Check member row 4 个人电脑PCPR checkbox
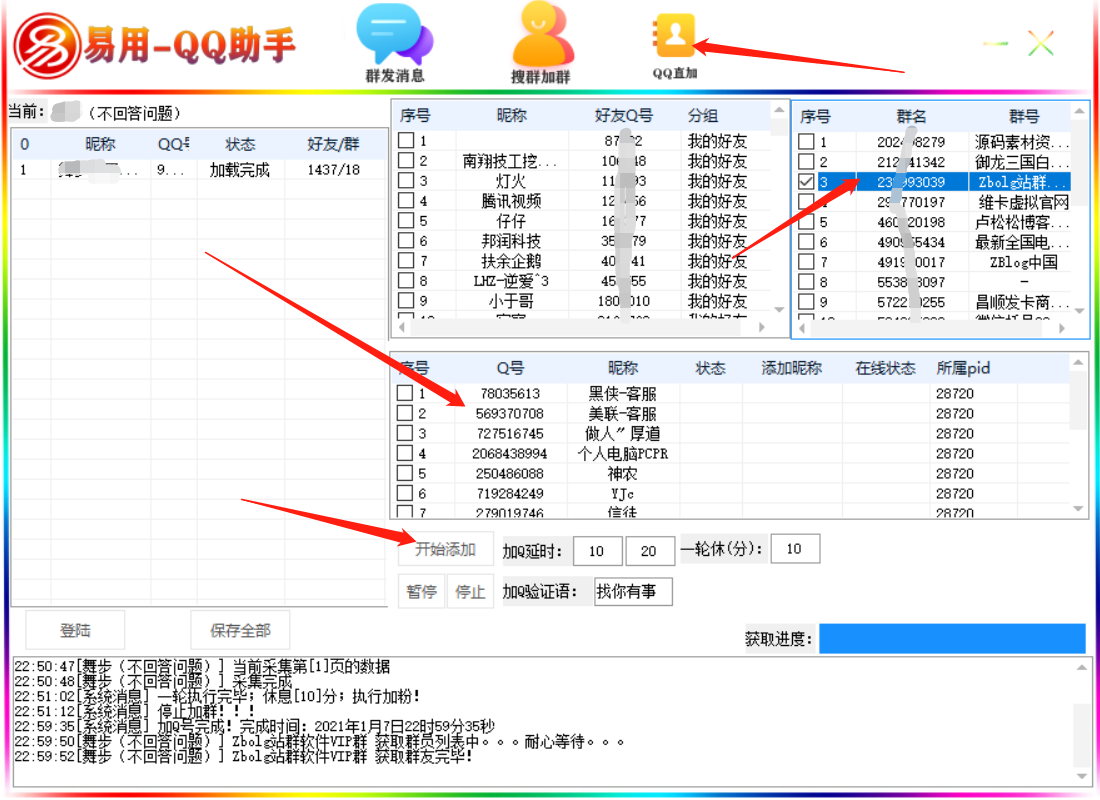 tap(405, 453)
